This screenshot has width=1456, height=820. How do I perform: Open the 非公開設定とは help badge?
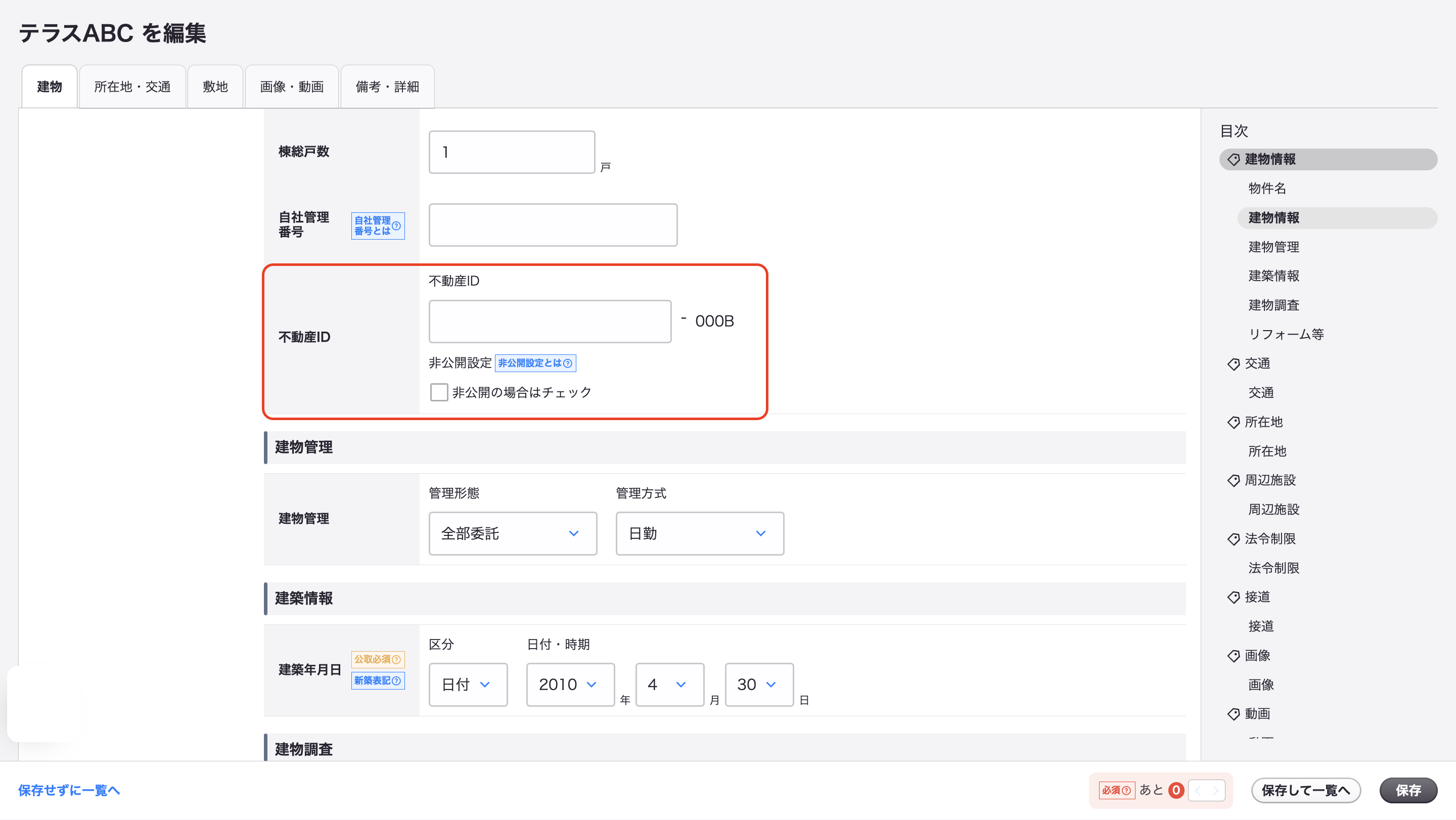[x=535, y=363]
